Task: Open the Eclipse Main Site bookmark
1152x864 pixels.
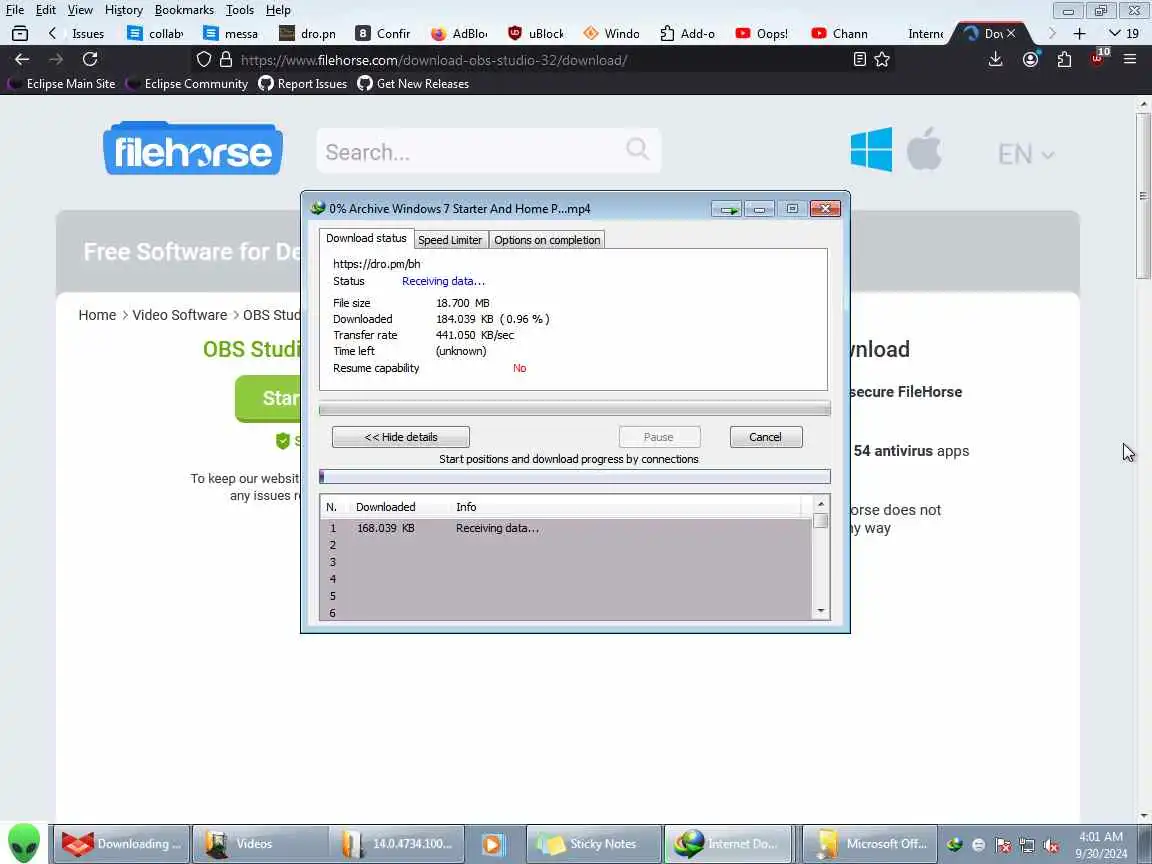Action: 62,84
